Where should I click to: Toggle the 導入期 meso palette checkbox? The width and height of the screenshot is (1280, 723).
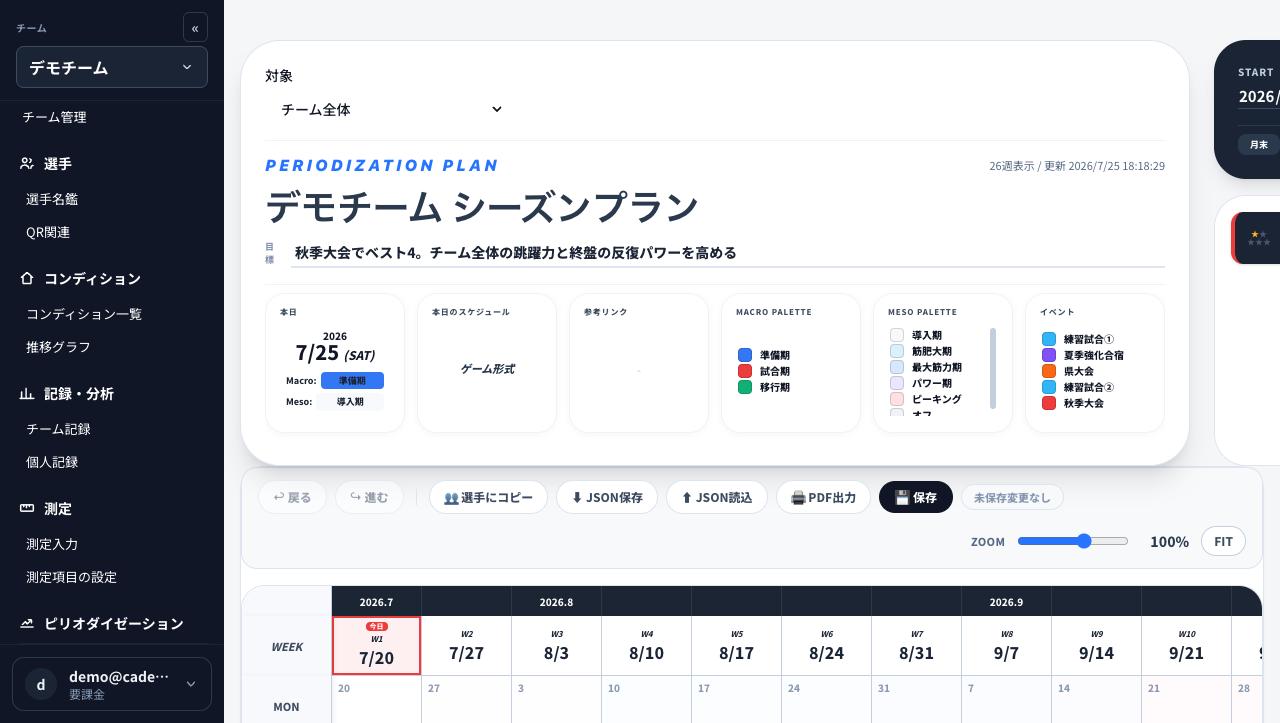click(x=897, y=336)
